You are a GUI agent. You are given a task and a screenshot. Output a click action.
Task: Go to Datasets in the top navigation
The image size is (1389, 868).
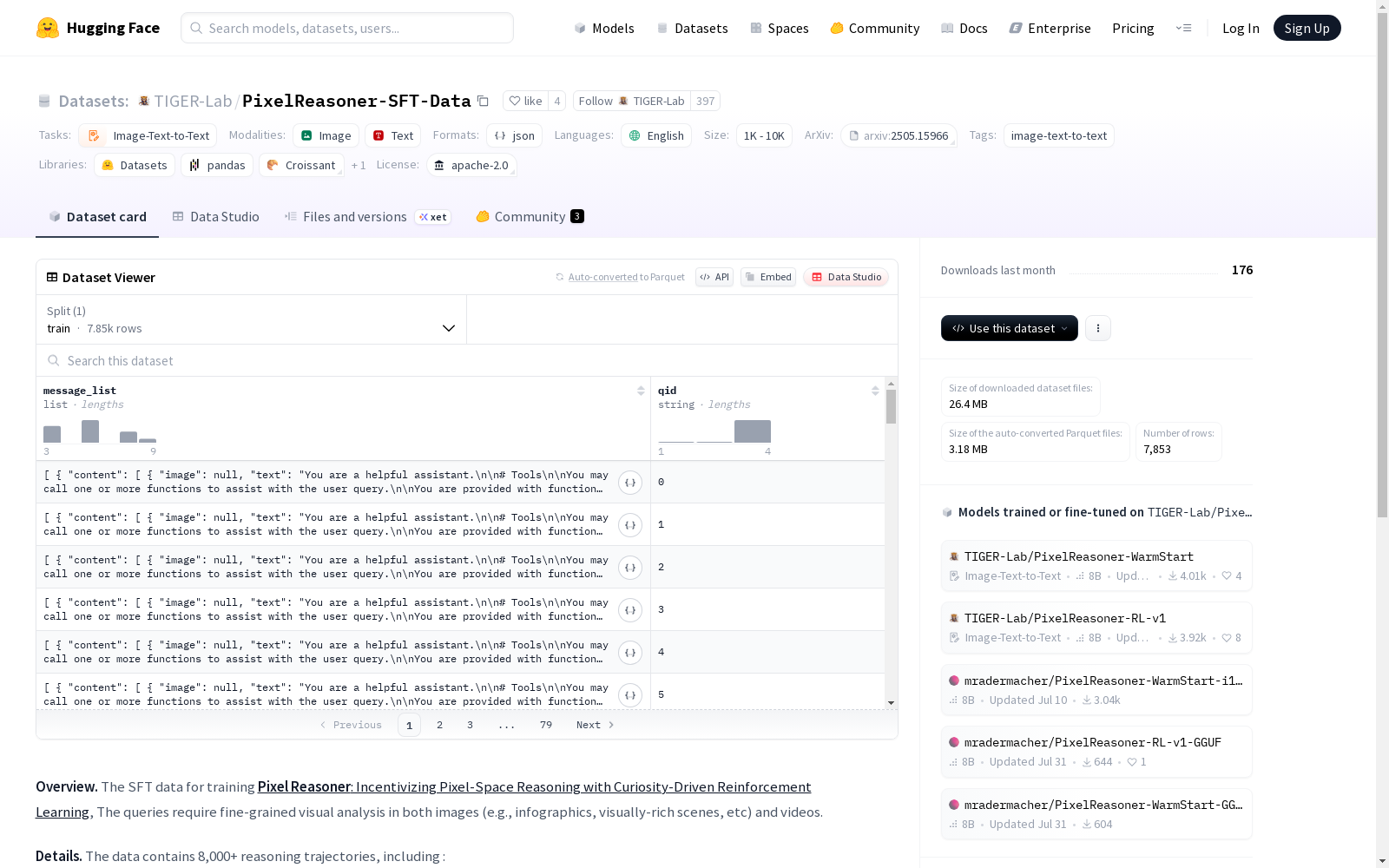click(x=692, y=28)
